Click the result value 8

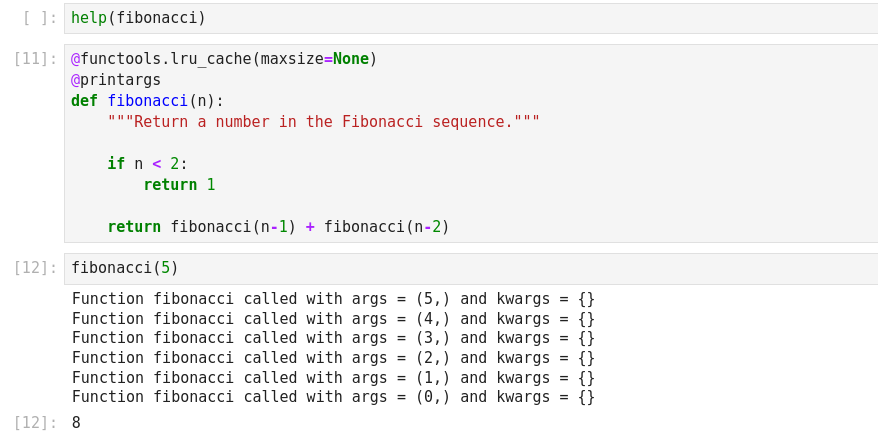tap(76, 423)
